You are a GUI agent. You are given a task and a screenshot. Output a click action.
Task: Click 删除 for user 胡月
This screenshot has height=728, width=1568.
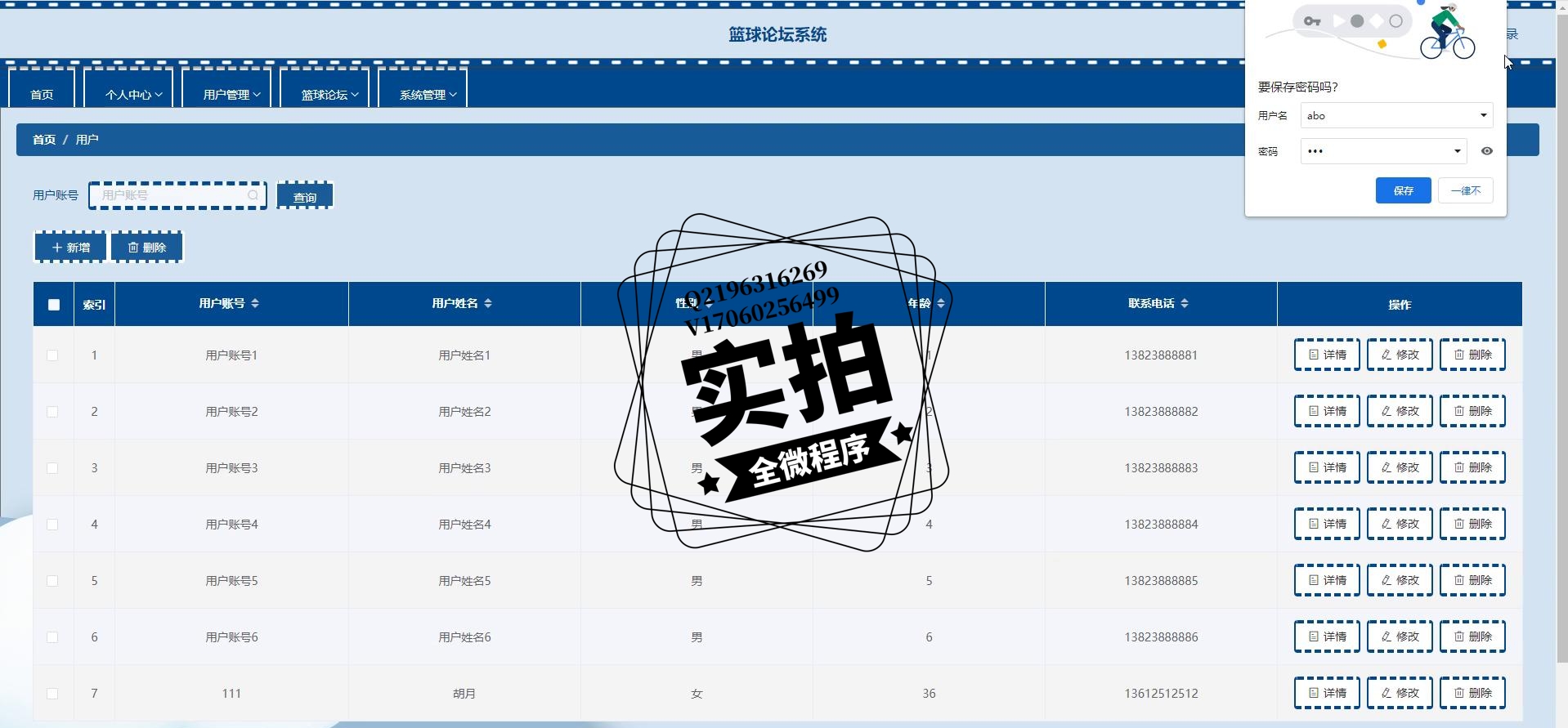[x=1472, y=693]
